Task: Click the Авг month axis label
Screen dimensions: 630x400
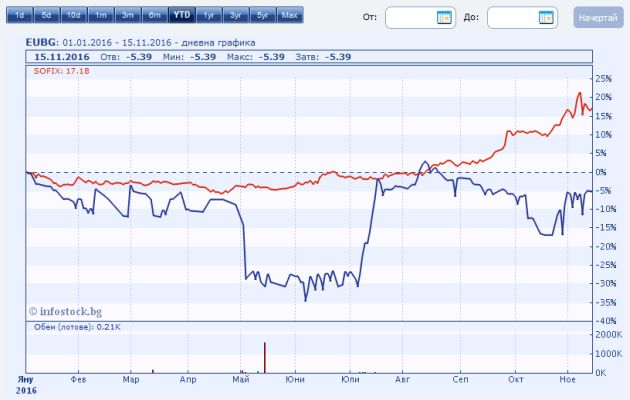Action: (403, 380)
